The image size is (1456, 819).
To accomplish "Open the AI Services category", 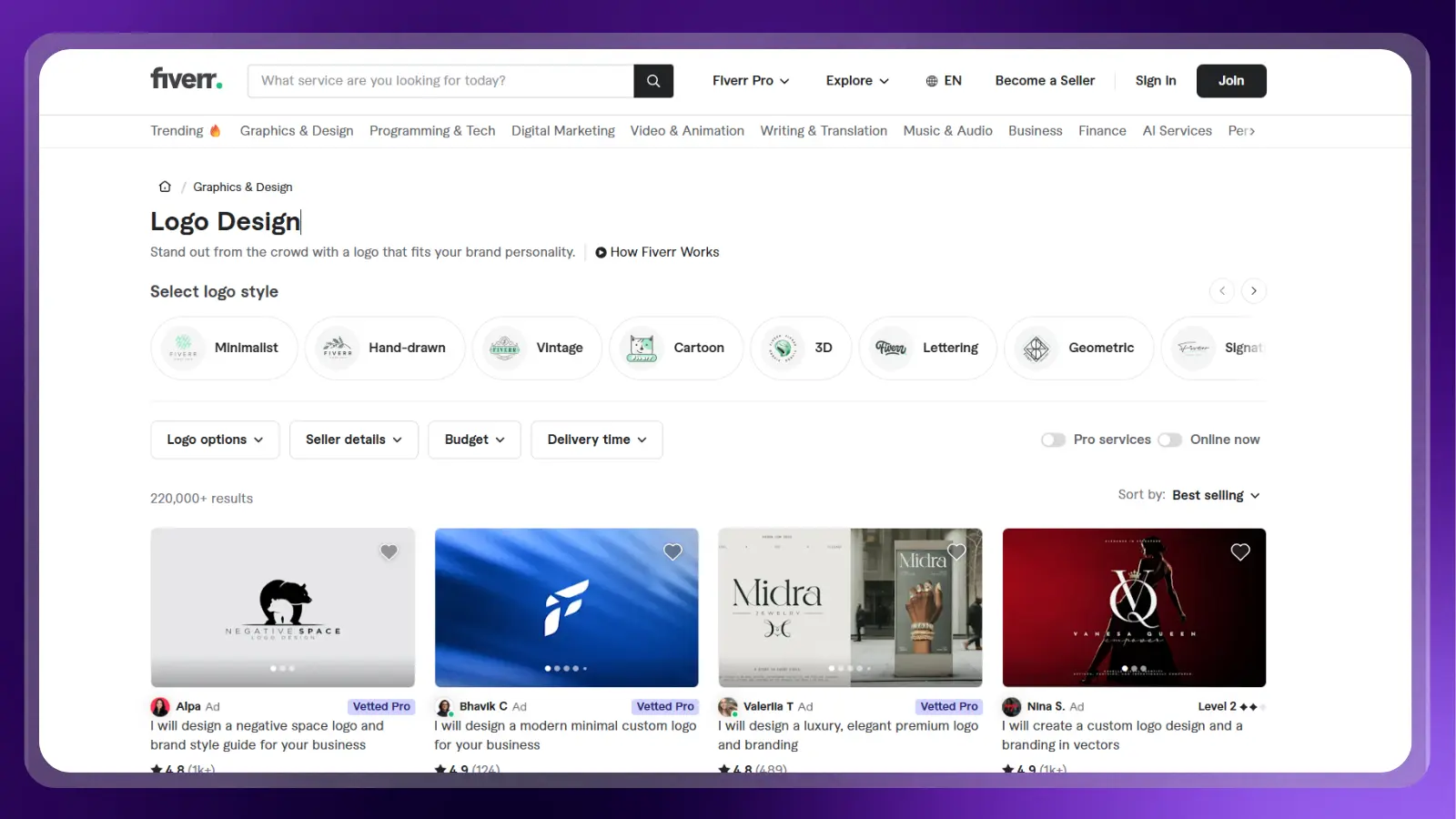I will (1177, 131).
